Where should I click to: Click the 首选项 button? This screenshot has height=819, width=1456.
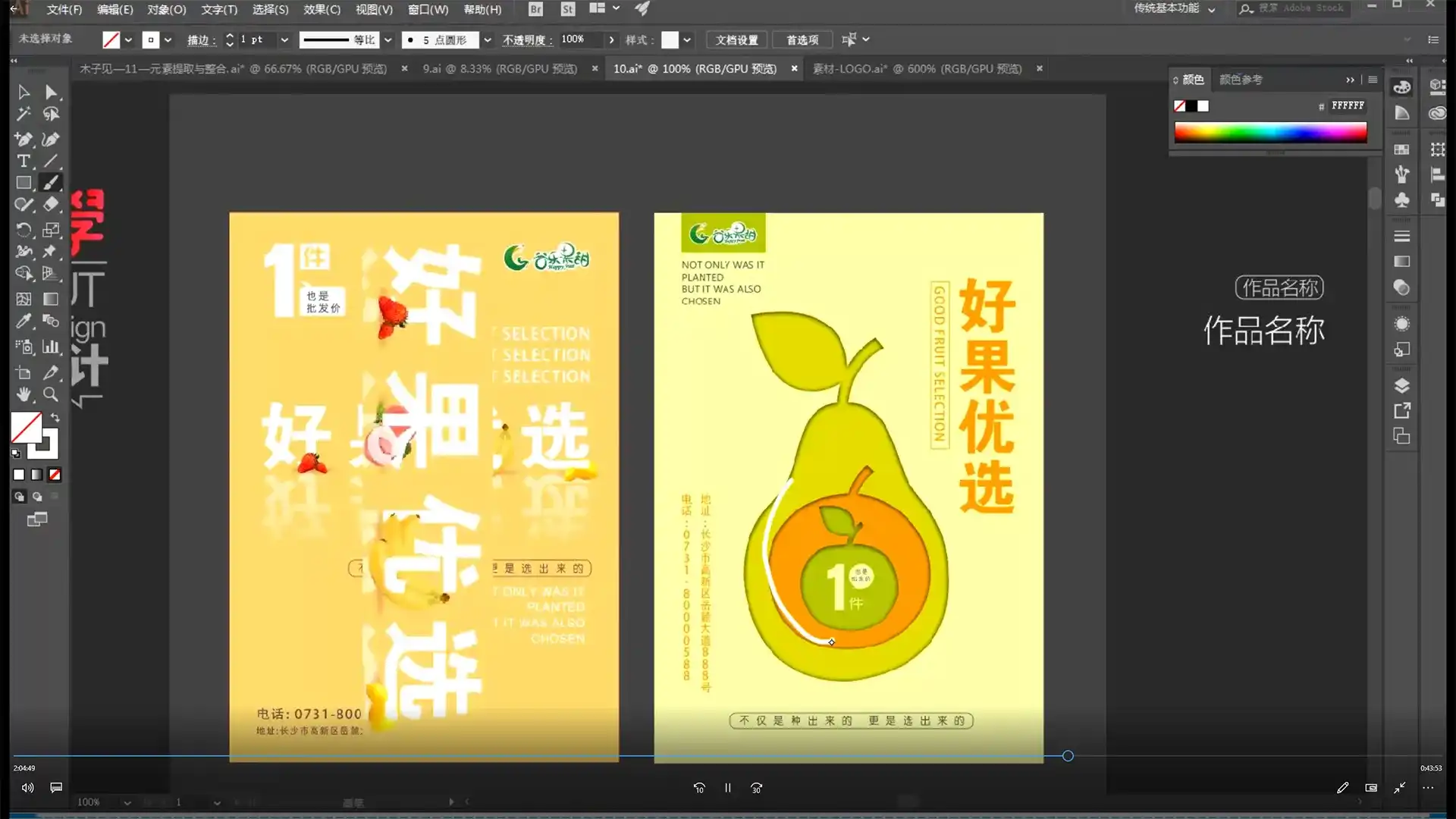click(x=802, y=39)
